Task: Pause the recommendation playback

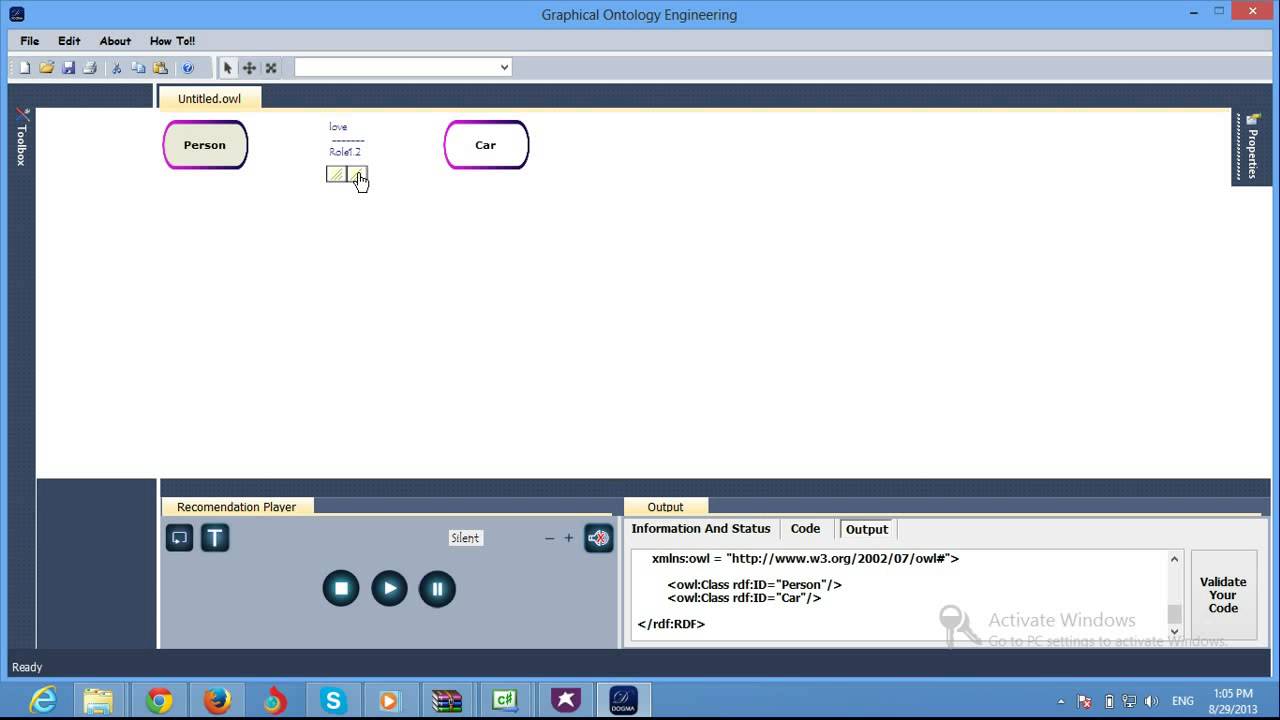Action: pyautogui.click(x=437, y=588)
